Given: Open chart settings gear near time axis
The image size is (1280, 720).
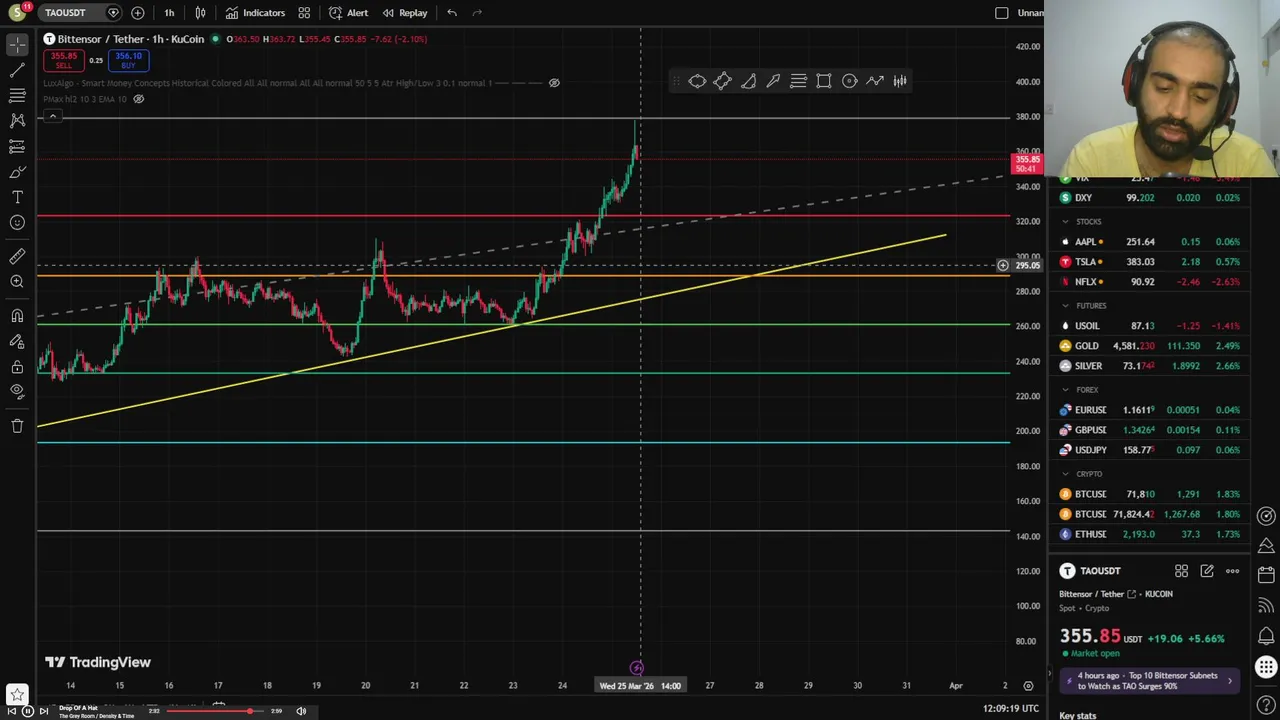Looking at the screenshot, I should [1028, 686].
